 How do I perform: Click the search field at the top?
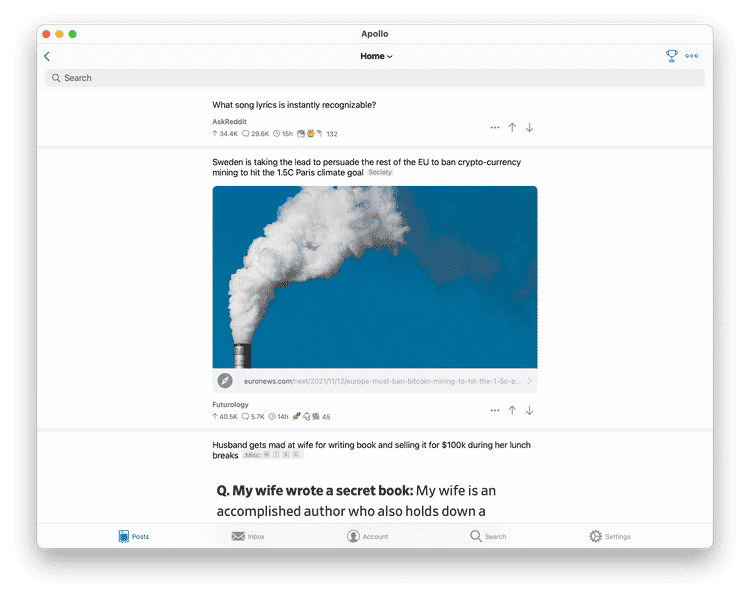[375, 78]
